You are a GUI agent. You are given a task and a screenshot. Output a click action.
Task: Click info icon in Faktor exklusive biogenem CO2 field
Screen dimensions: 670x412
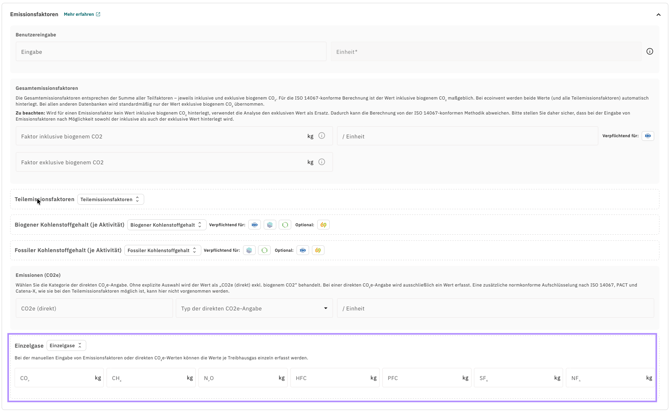[322, 162]
